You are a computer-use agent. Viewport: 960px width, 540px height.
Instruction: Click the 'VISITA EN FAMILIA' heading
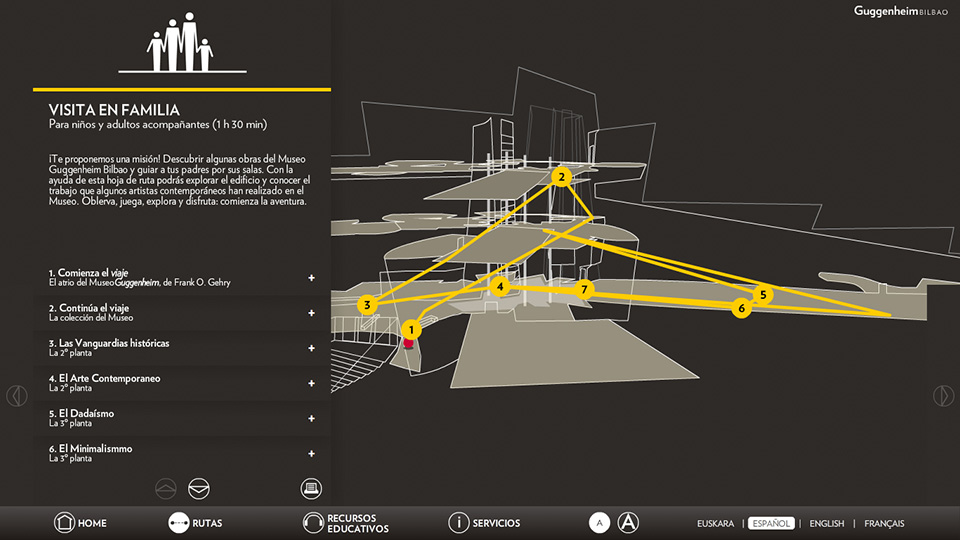point(114,110)
